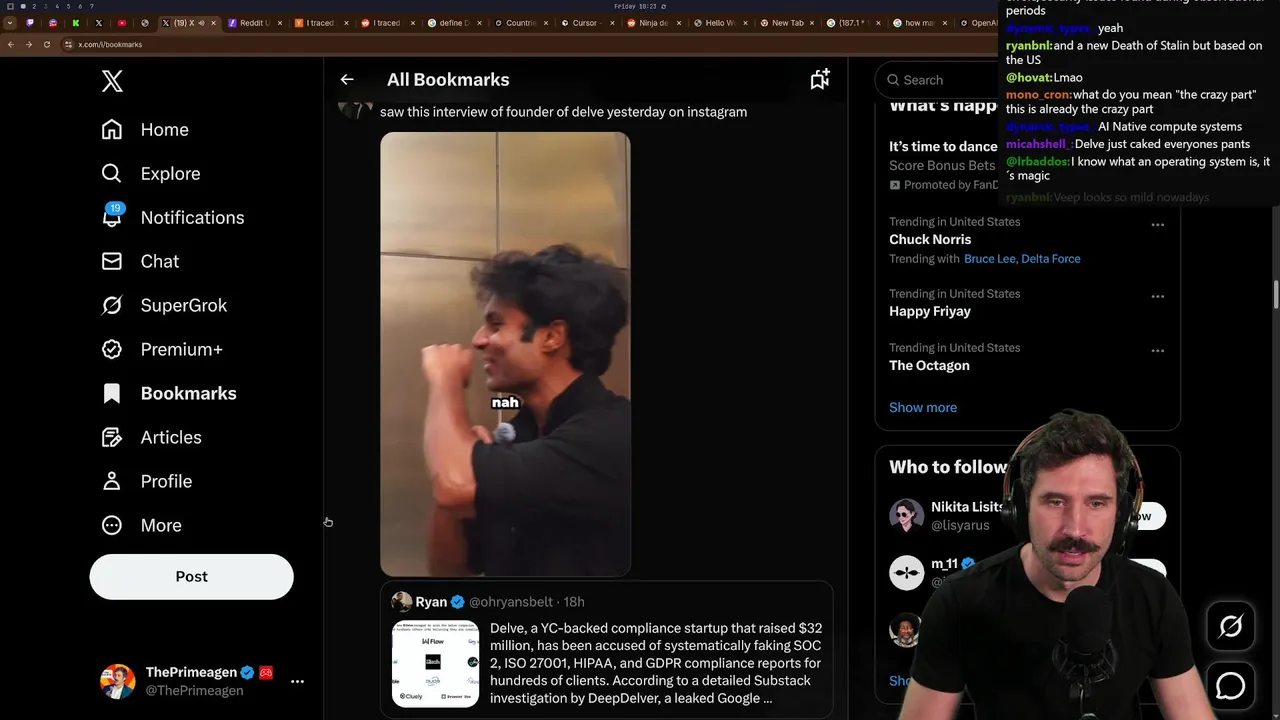The width and height of the screenshot is (1280, 720).
Task: Click the More circle icon
Action: [112, 525]
